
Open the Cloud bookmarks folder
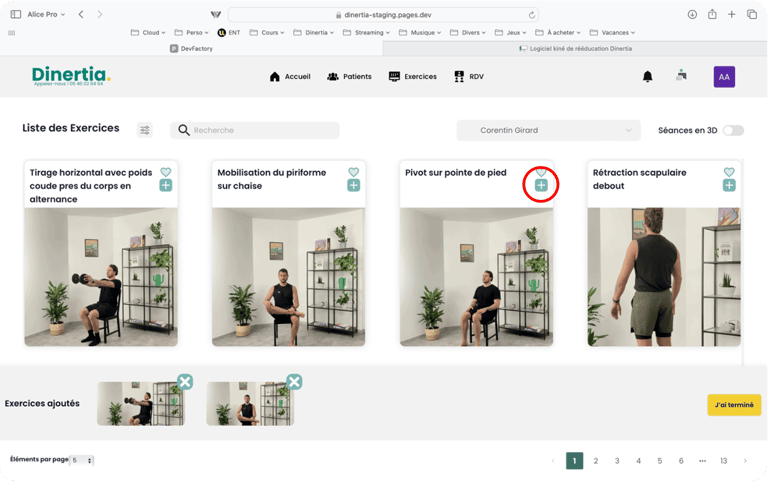coord(148,32)
